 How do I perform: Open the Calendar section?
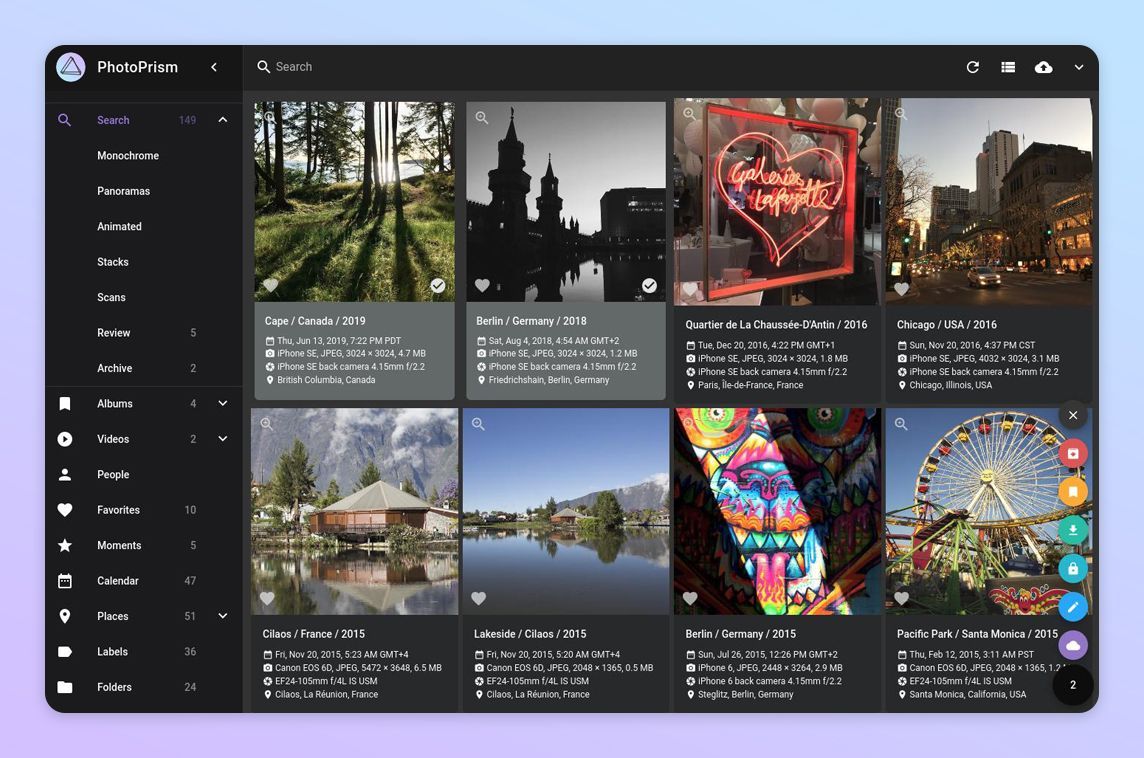pos(117,580)
